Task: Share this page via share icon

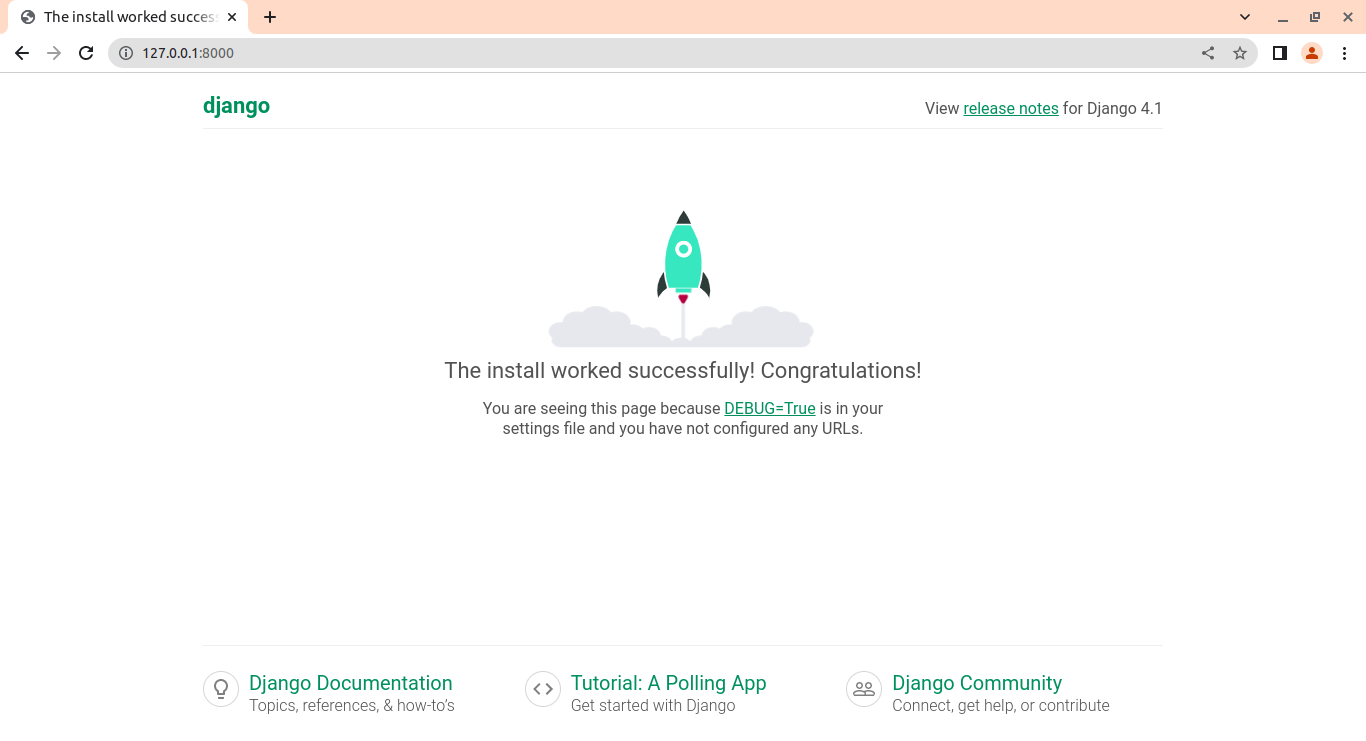Action: pyautogui.click(x=1208, y=53)
